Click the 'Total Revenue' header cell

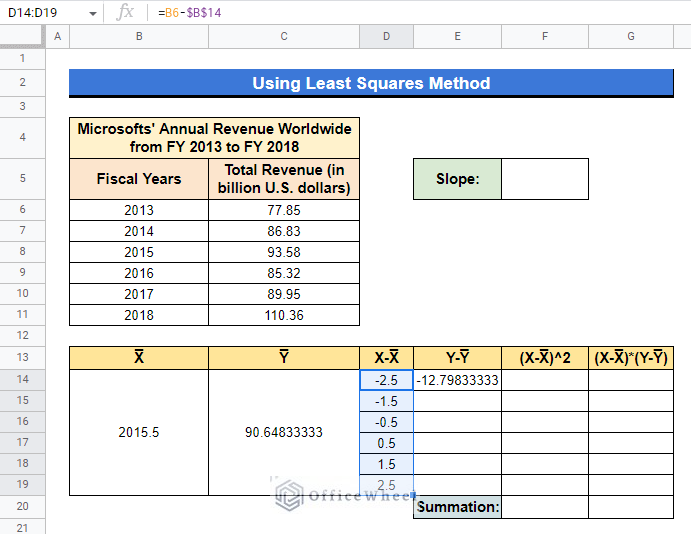pyautogui.click(x=284, y=179)
